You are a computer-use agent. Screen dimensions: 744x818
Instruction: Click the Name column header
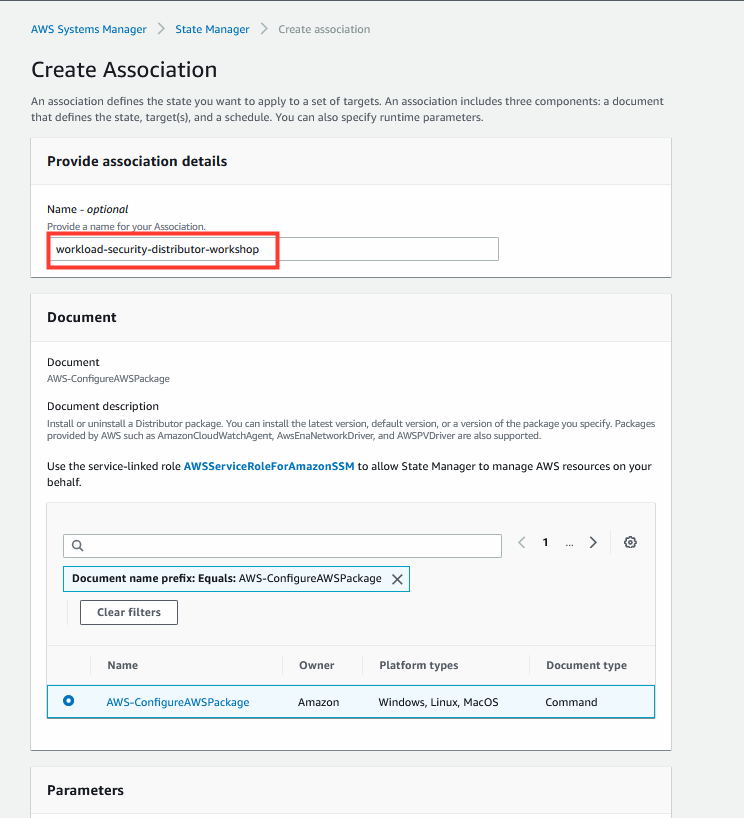click(123, 665)
